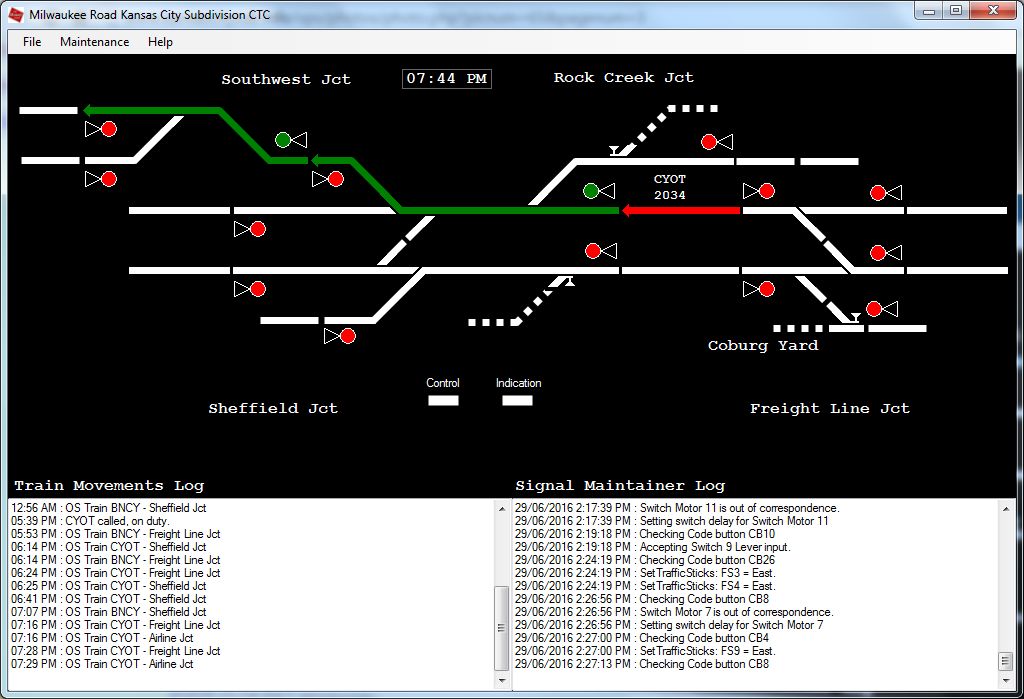Select log entry "Switch Motor 11 is out of correspondence."

pos(677,508)
